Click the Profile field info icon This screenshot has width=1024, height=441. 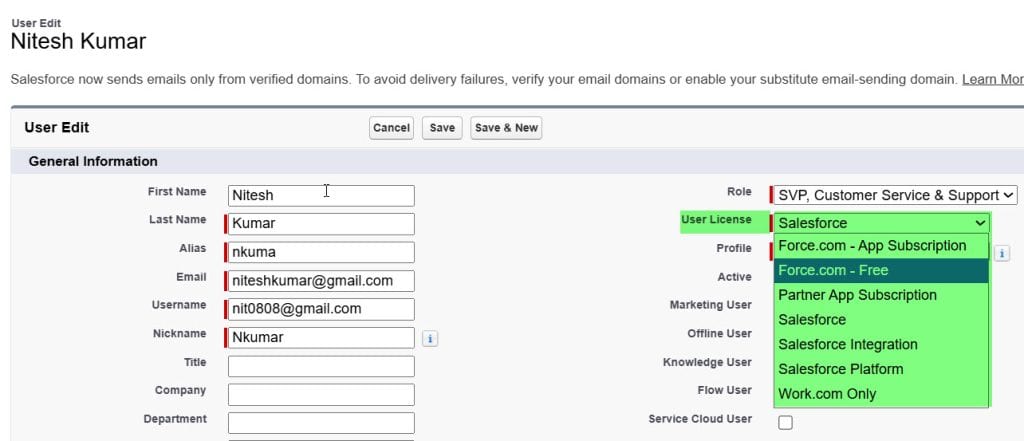point(1002,253)
